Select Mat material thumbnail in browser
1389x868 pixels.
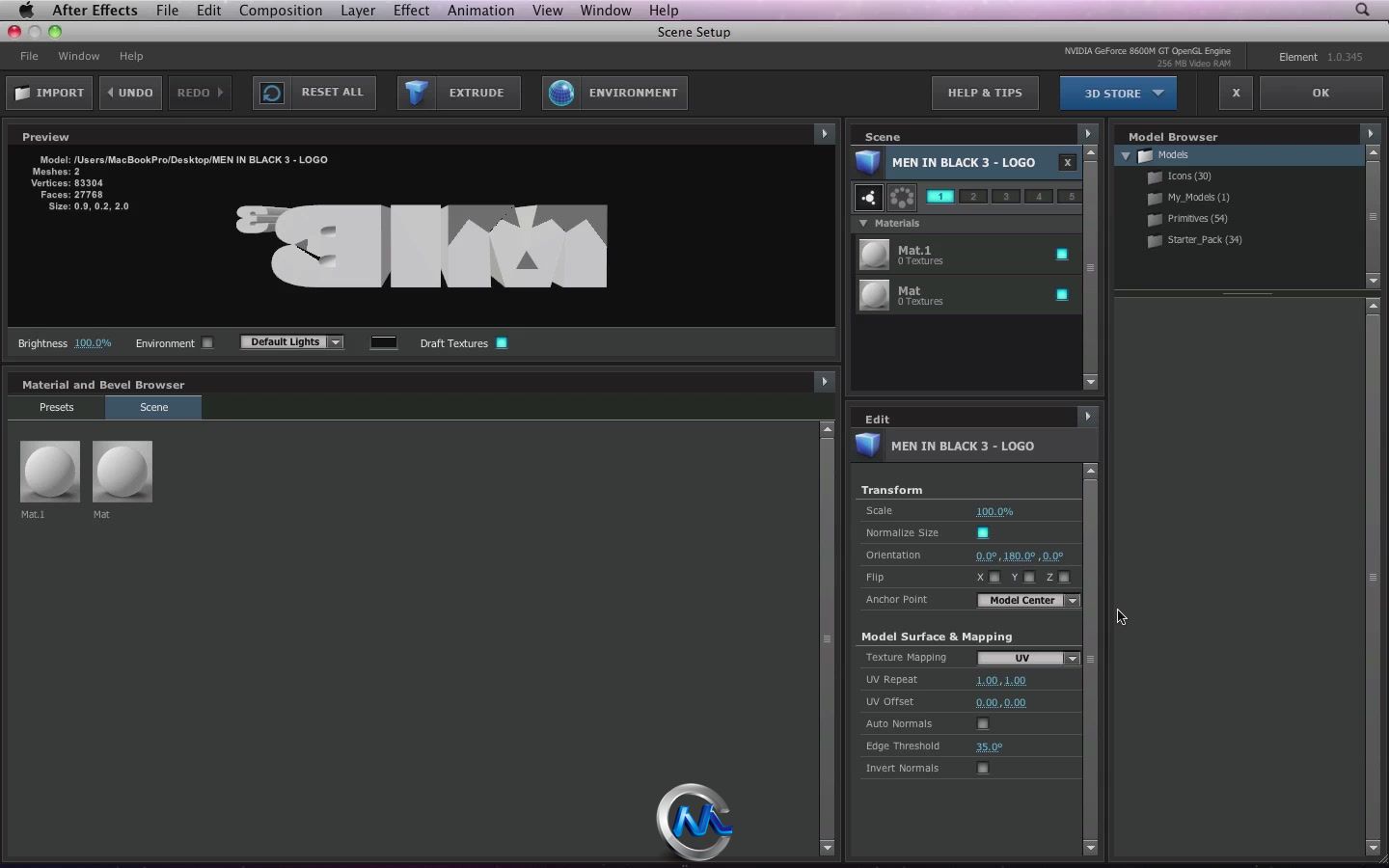[123, 472]
